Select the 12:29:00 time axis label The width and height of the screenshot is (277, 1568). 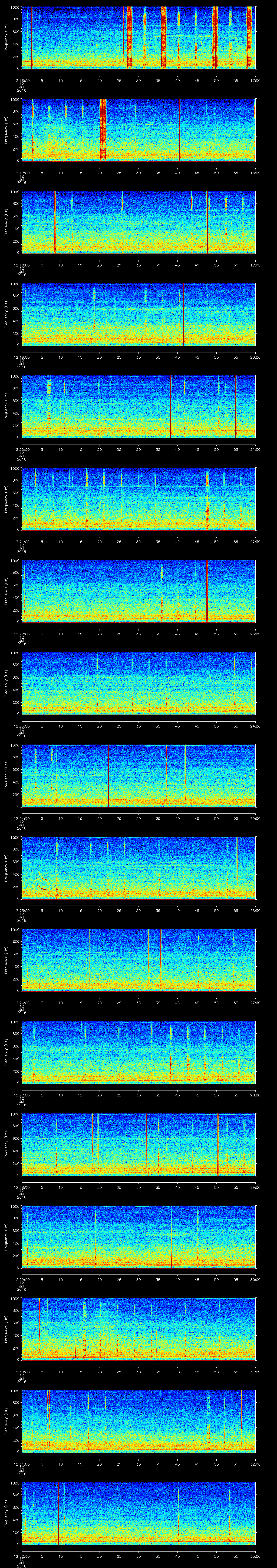pos(22,1279)
